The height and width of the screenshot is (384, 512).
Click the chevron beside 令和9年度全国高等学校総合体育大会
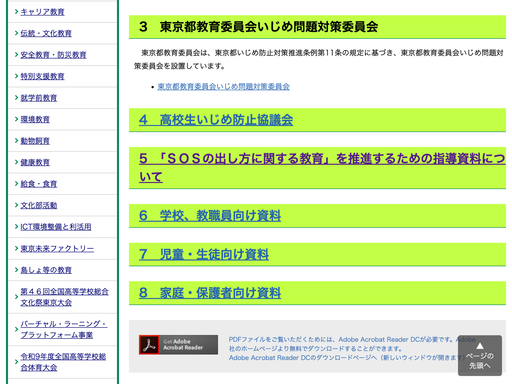tap(16, 362)
